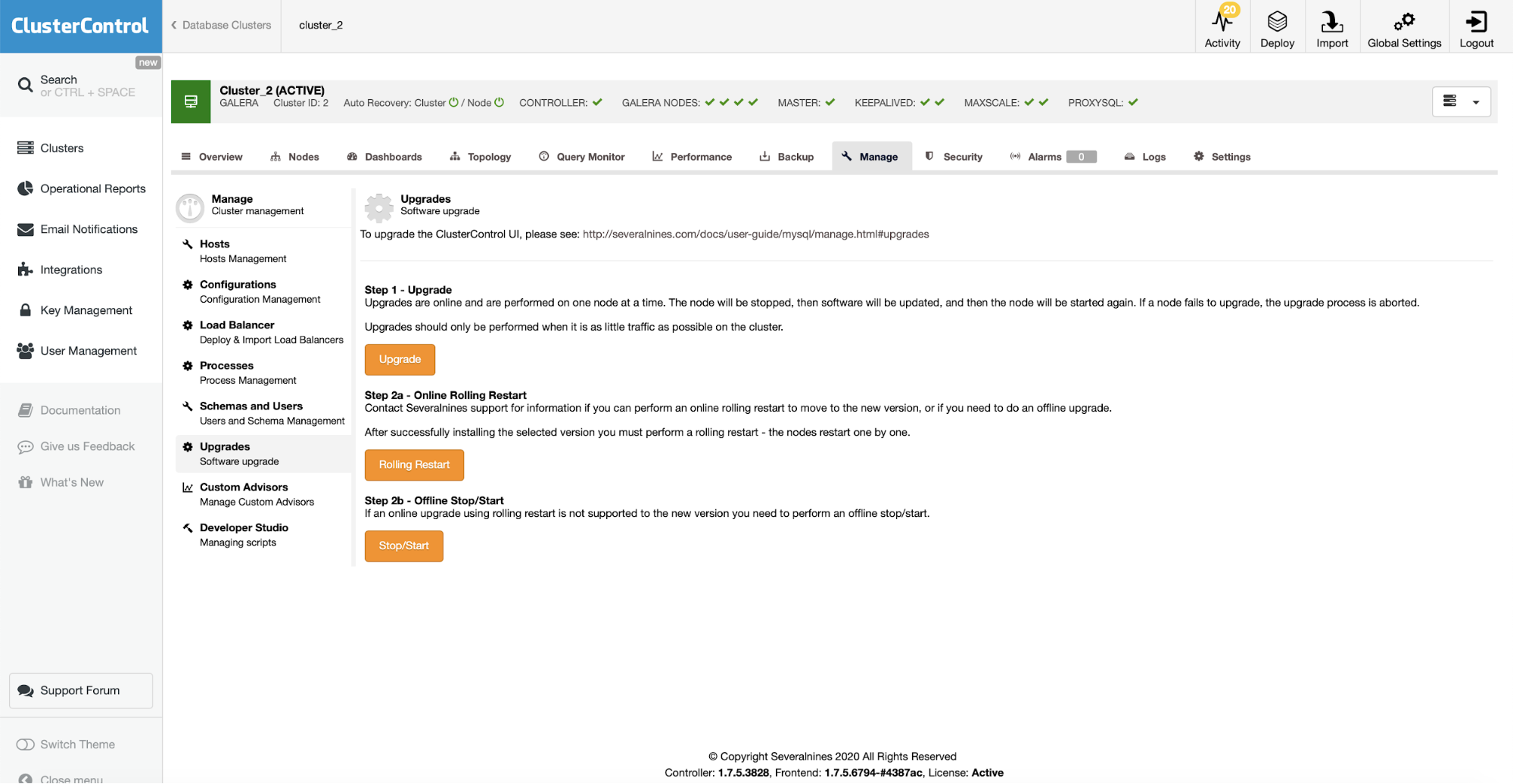Switch to the Dashboards tab
Screen dimensions: 1513x784
[x=384, y=157]
